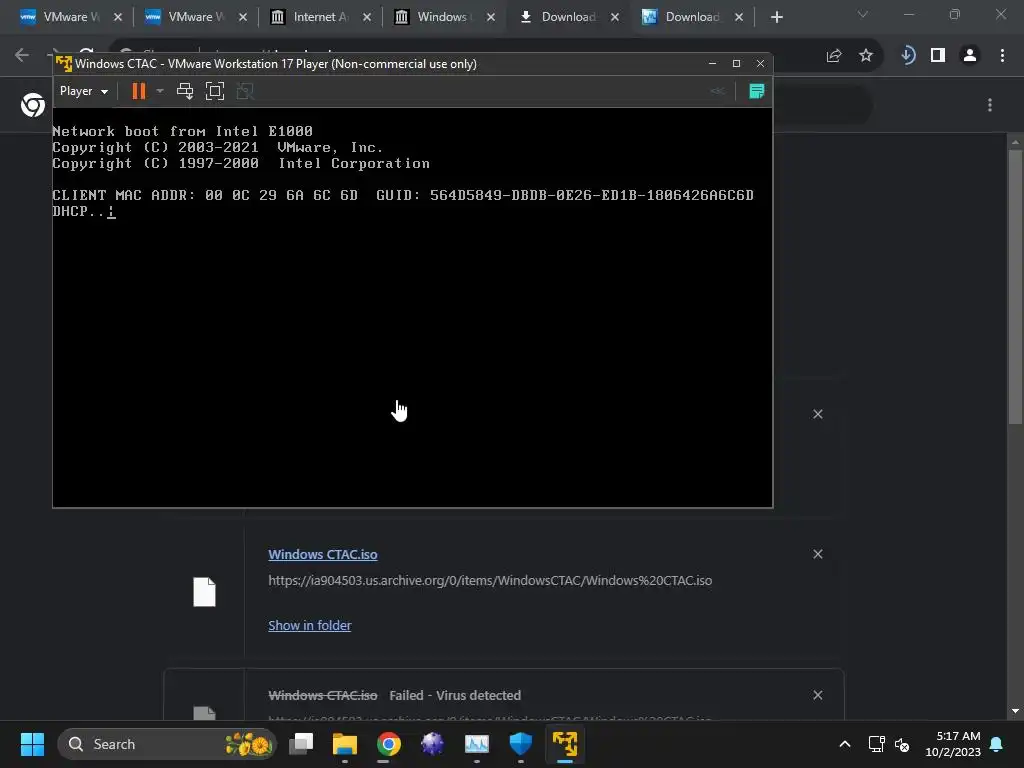Open the Player menu in VMware
Screen dimensions: 1024x768
pos(84,91)
